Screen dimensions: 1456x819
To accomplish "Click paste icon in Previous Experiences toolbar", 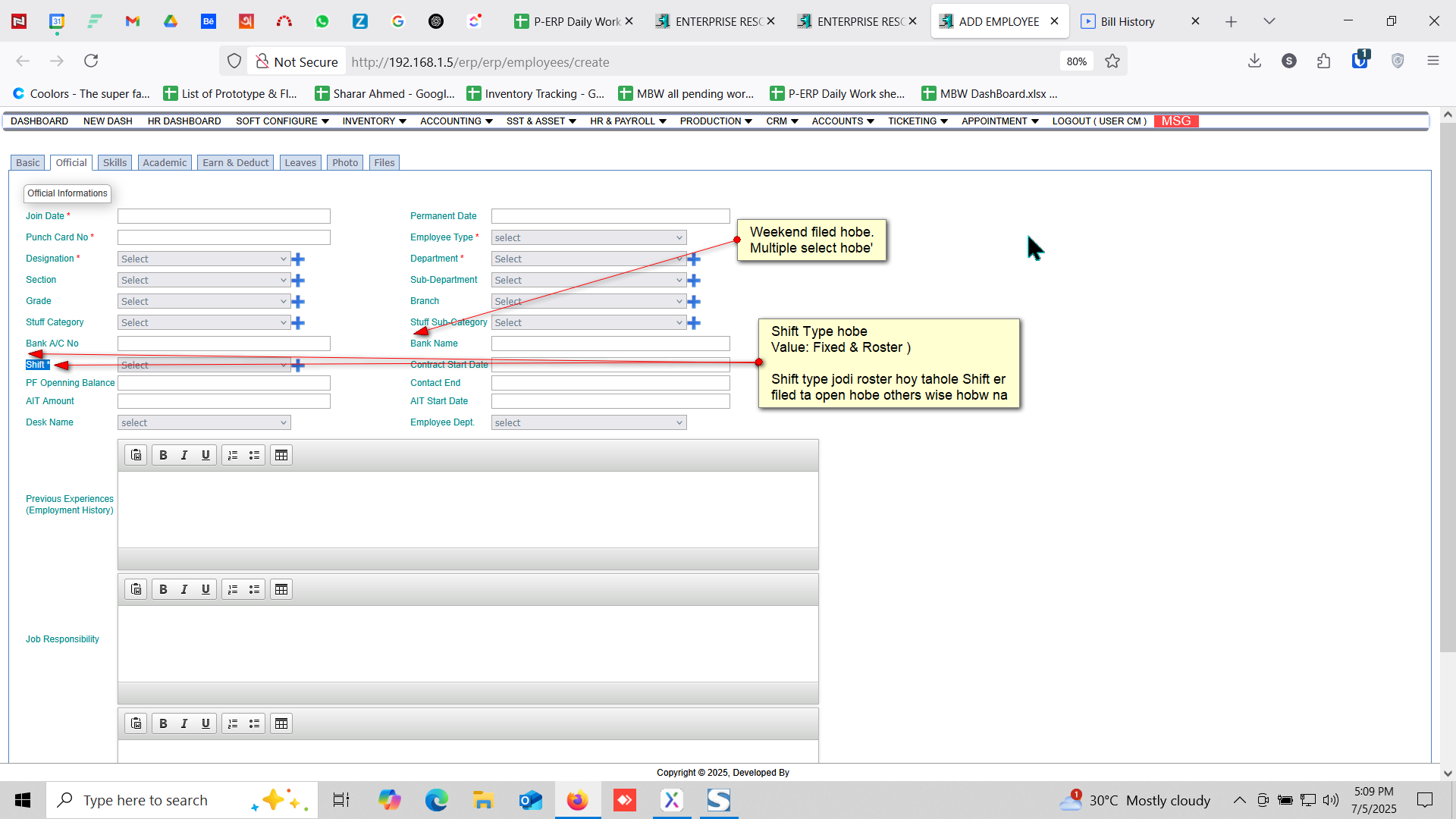I will coord(136,455).
